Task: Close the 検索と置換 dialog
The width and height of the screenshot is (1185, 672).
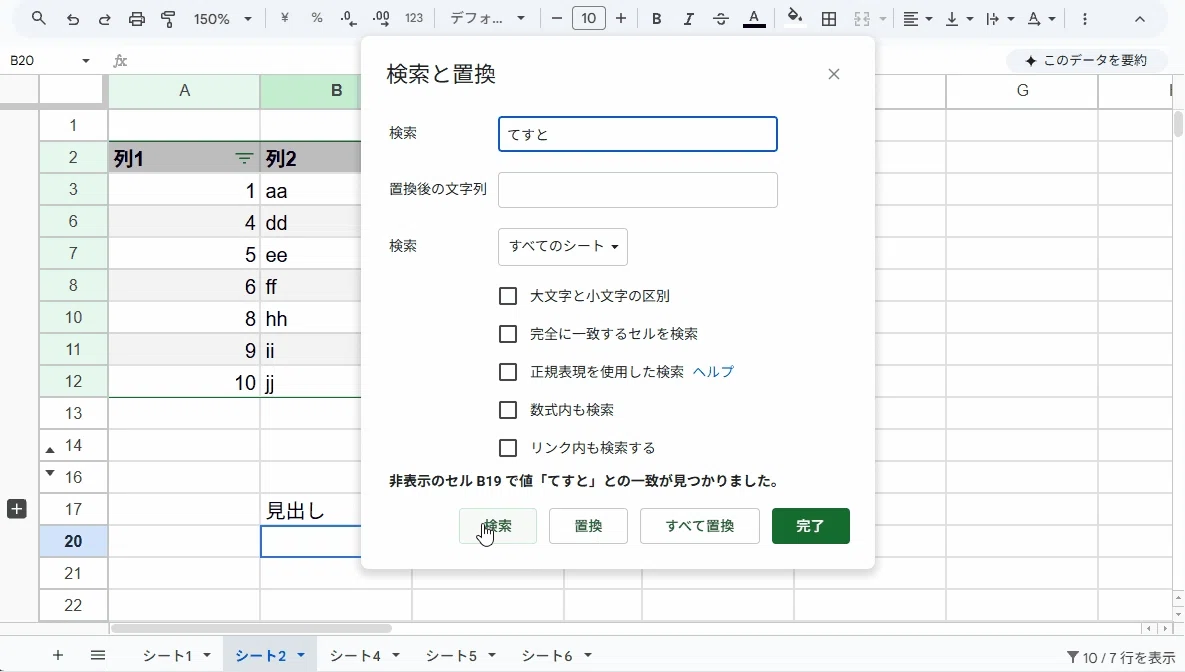Action: coord(834,74)
